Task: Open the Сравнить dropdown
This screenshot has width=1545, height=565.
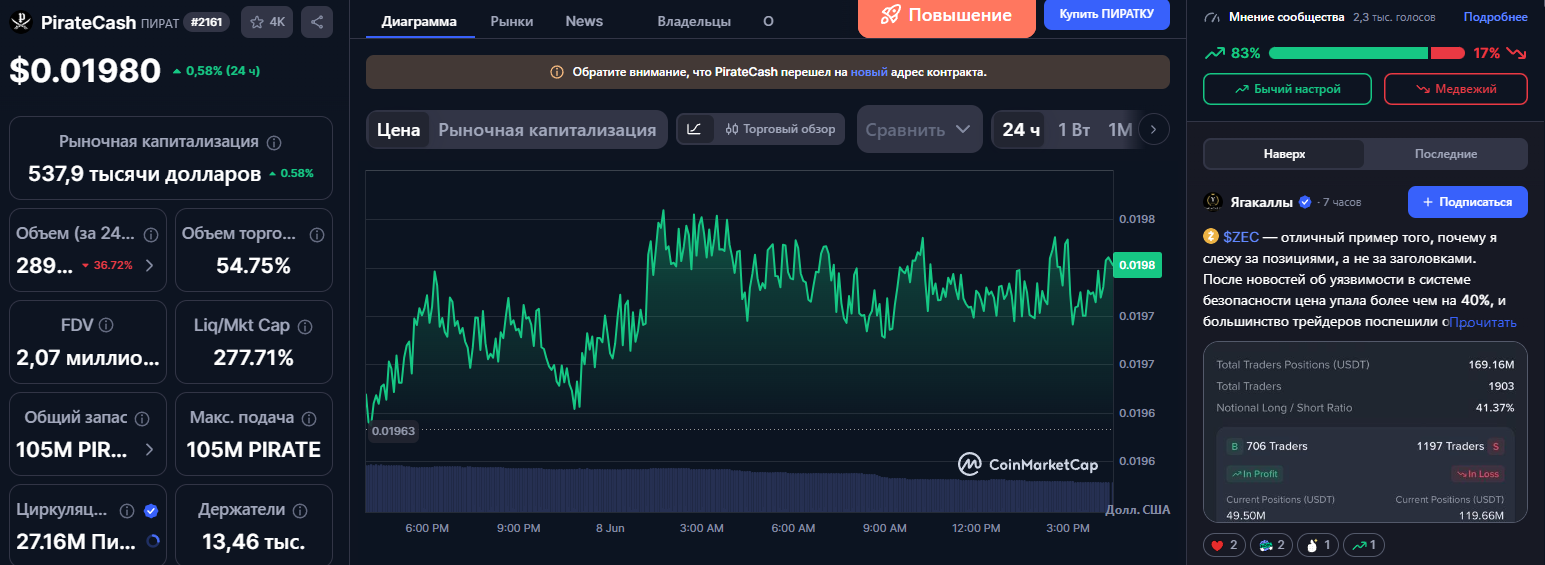Action: [x=919, y=129]
